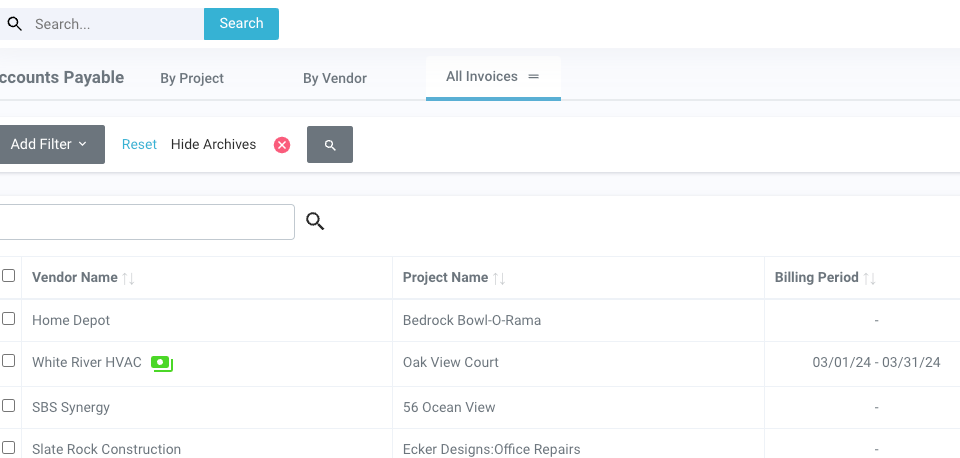Toggle the select-all checkbox in table header

pyautogui.click(x=9, y=276)
